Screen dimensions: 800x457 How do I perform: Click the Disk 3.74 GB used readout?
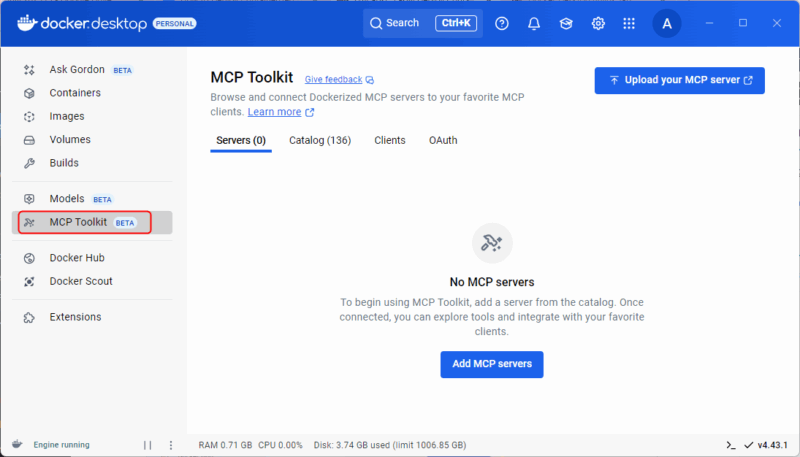(390, 445)
